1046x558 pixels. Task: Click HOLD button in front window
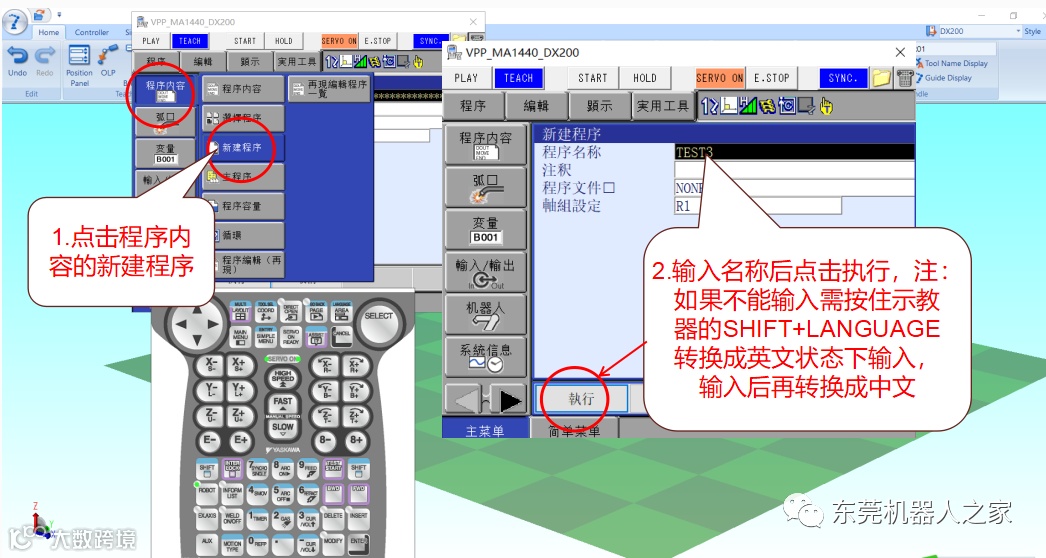(644, 78)
